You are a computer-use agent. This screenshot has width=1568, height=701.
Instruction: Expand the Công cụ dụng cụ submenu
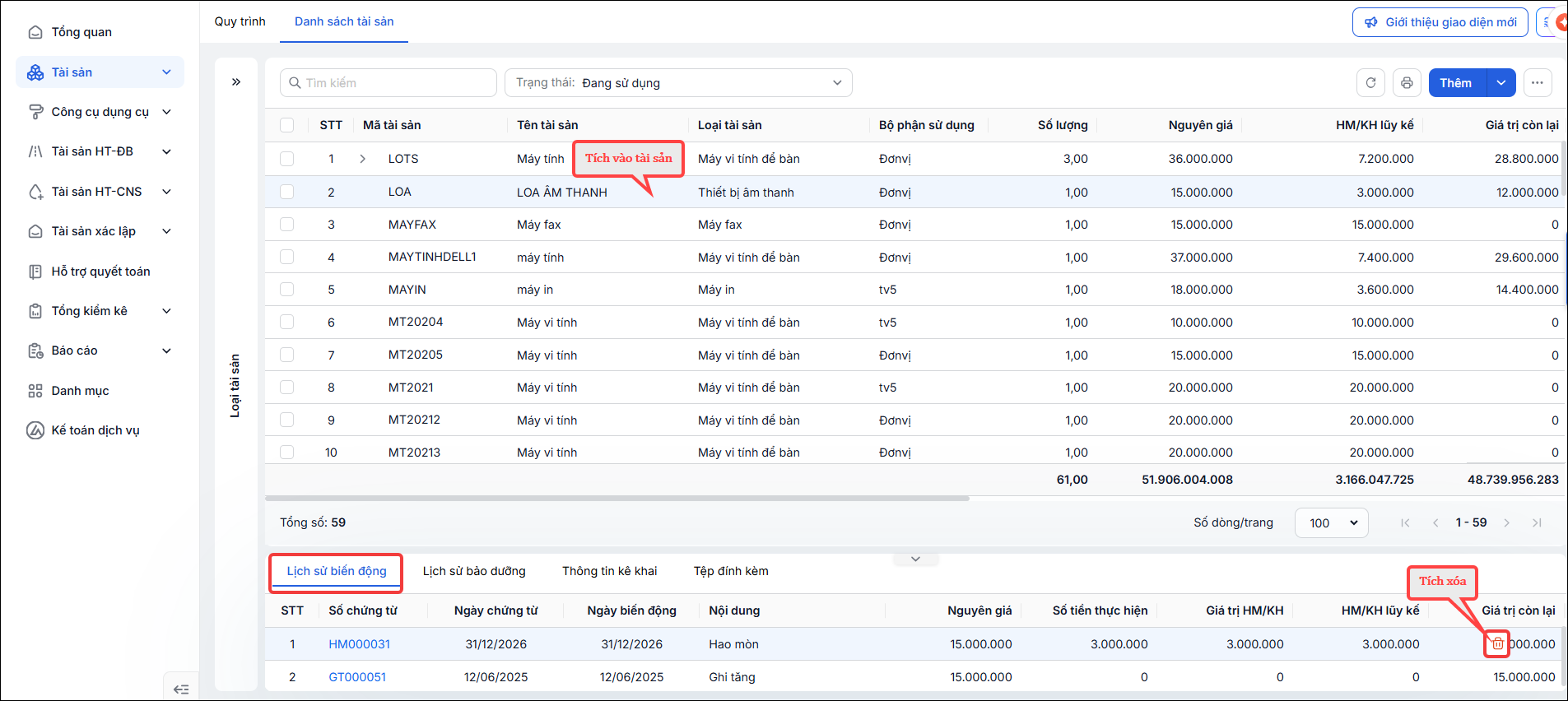tap(166, 112)
